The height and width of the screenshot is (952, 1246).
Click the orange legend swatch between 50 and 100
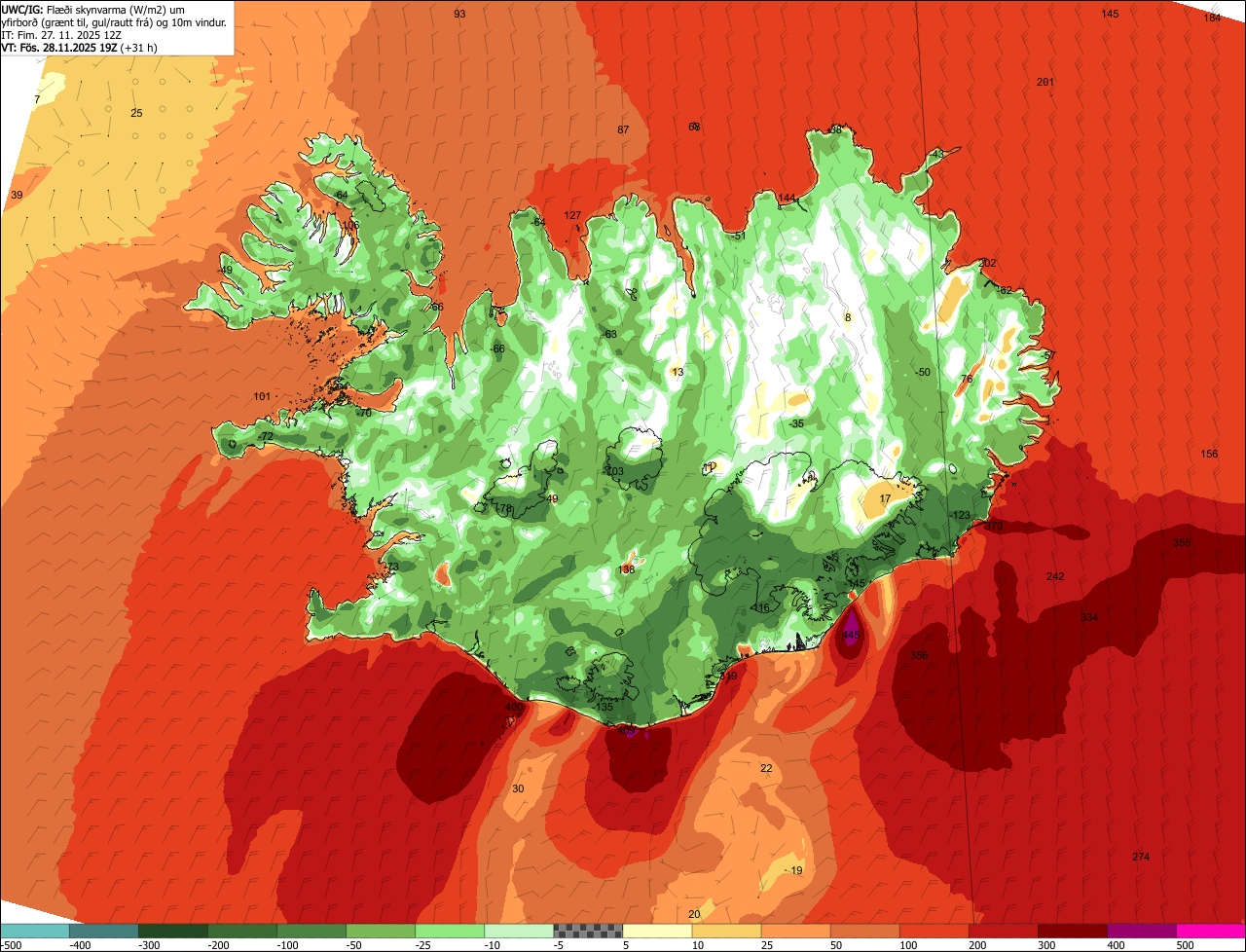[864, 930]
